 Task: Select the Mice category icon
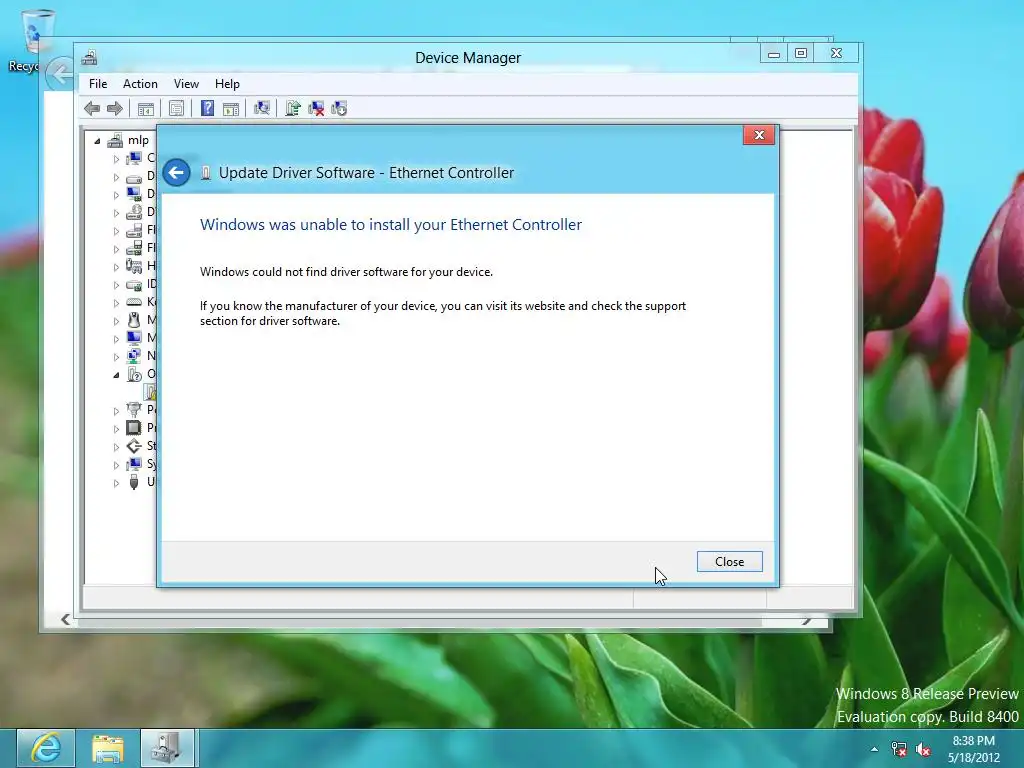134,320
